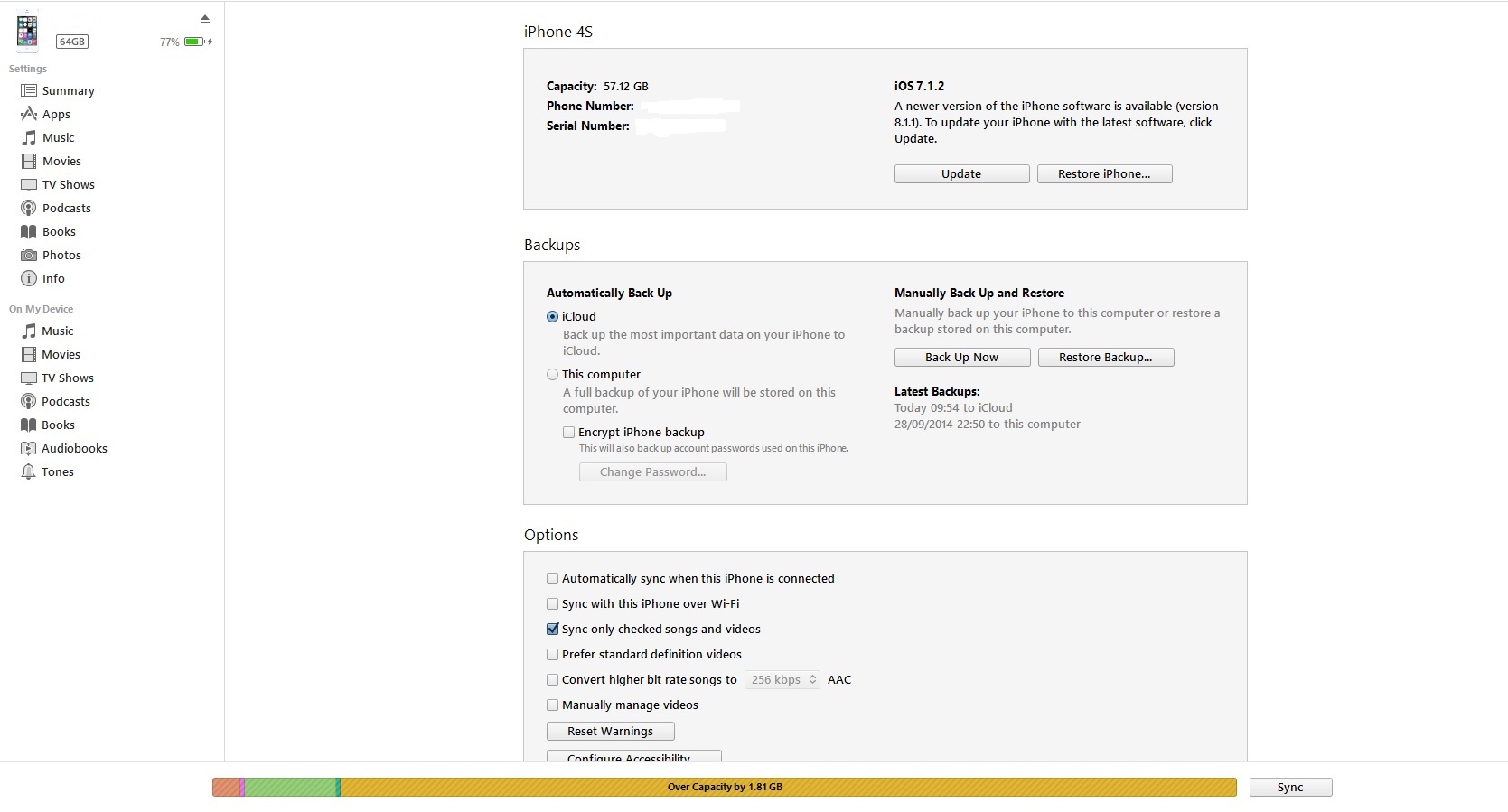The height and width of the screenshot is (812, 1508).
Task: Click the Back Up Now button
Action: (x=962, y=358)
